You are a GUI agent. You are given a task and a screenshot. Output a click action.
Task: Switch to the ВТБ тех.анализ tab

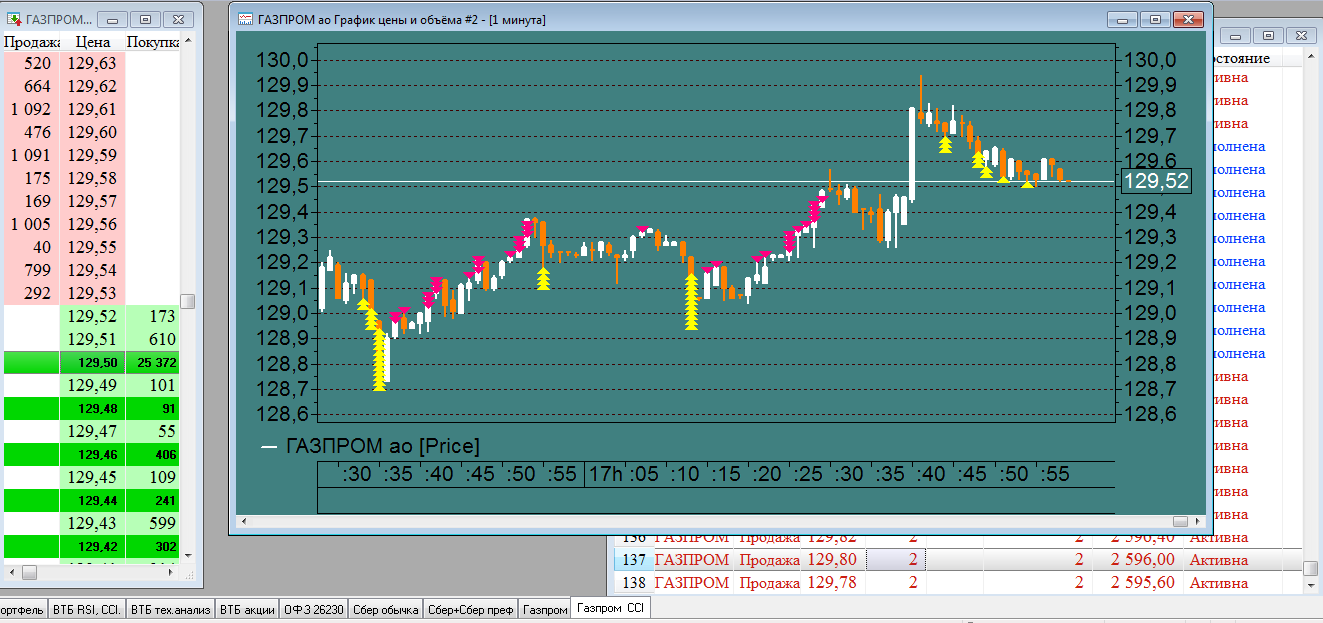[170, 609]
